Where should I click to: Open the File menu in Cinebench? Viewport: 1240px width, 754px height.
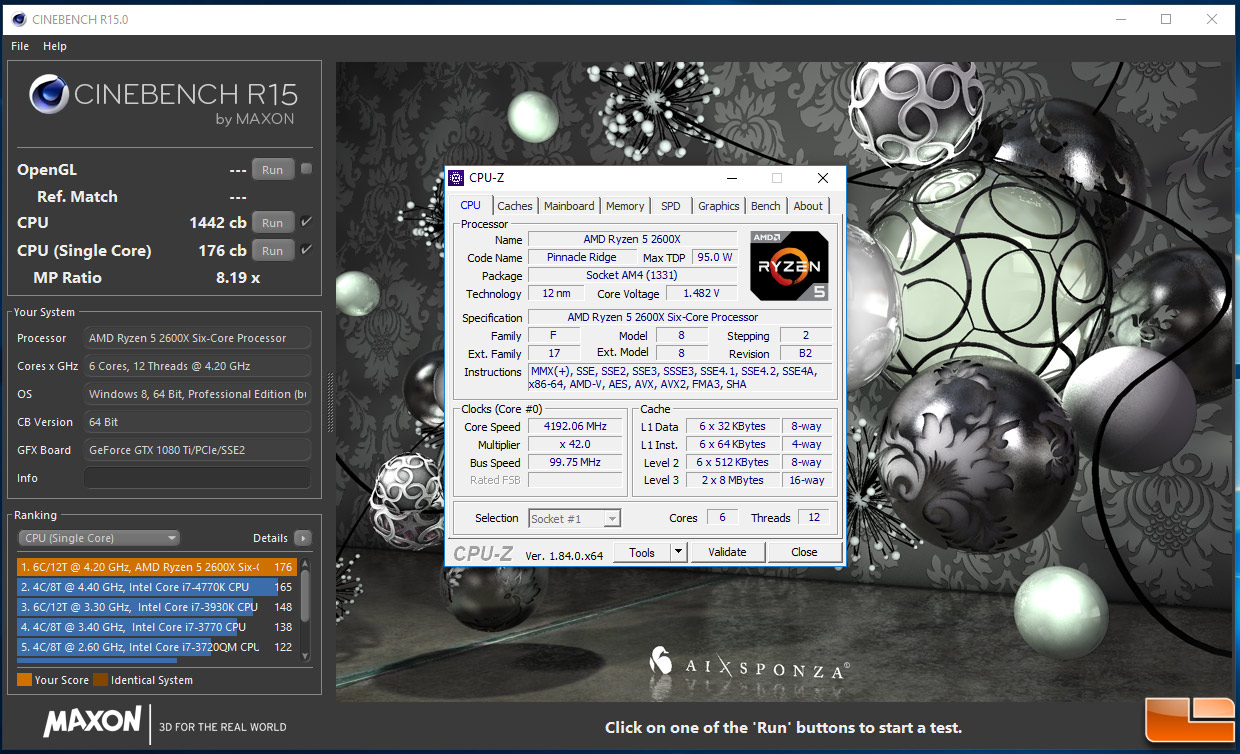20,46
